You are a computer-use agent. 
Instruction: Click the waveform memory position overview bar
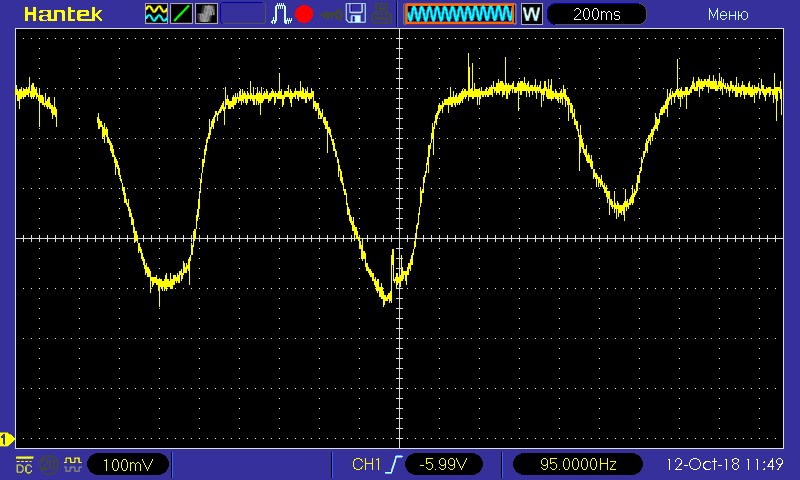[459, 14]
